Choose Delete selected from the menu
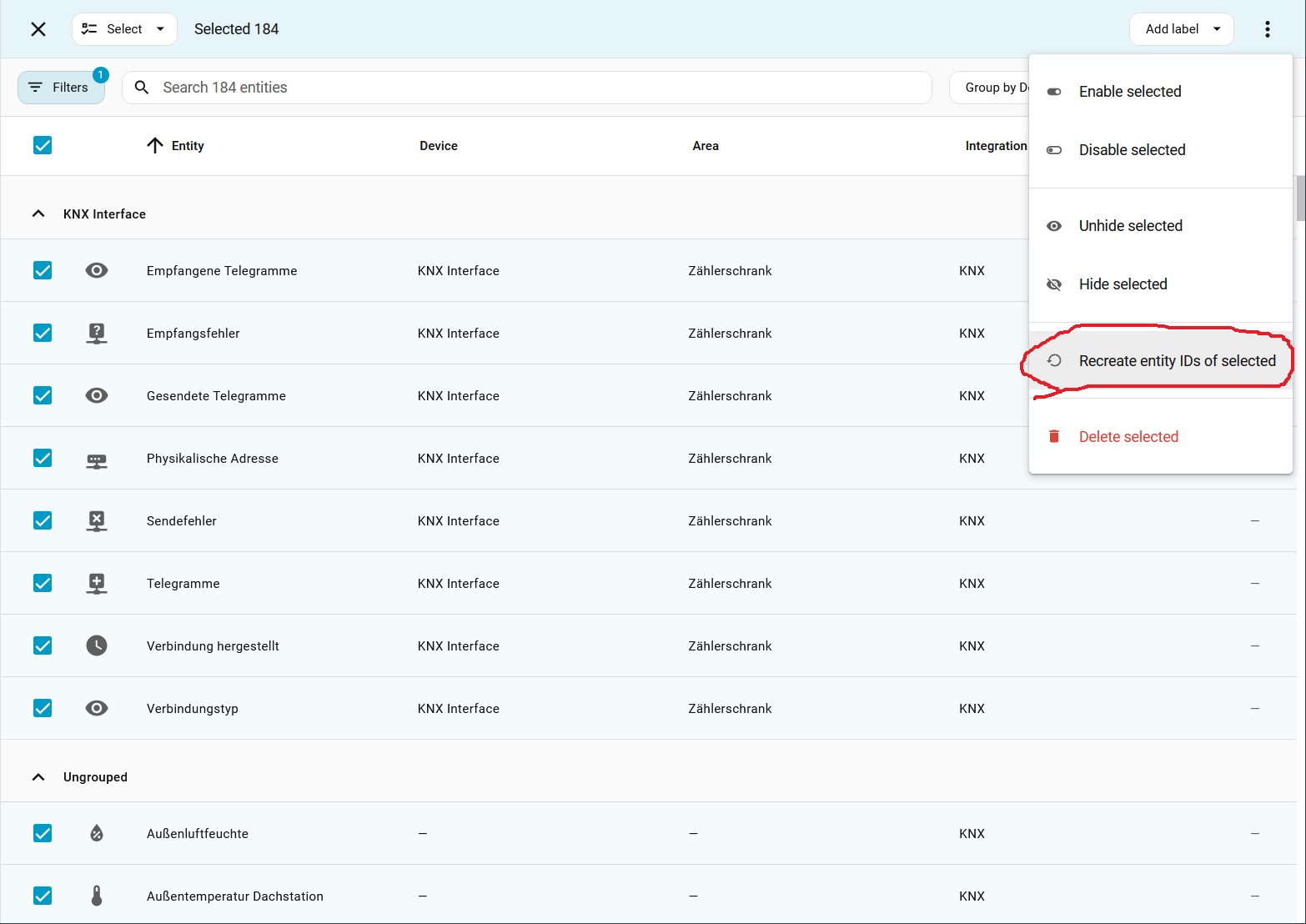Image resolution: width=1306 pixels, height=924 pixels. pos(1161,437)
